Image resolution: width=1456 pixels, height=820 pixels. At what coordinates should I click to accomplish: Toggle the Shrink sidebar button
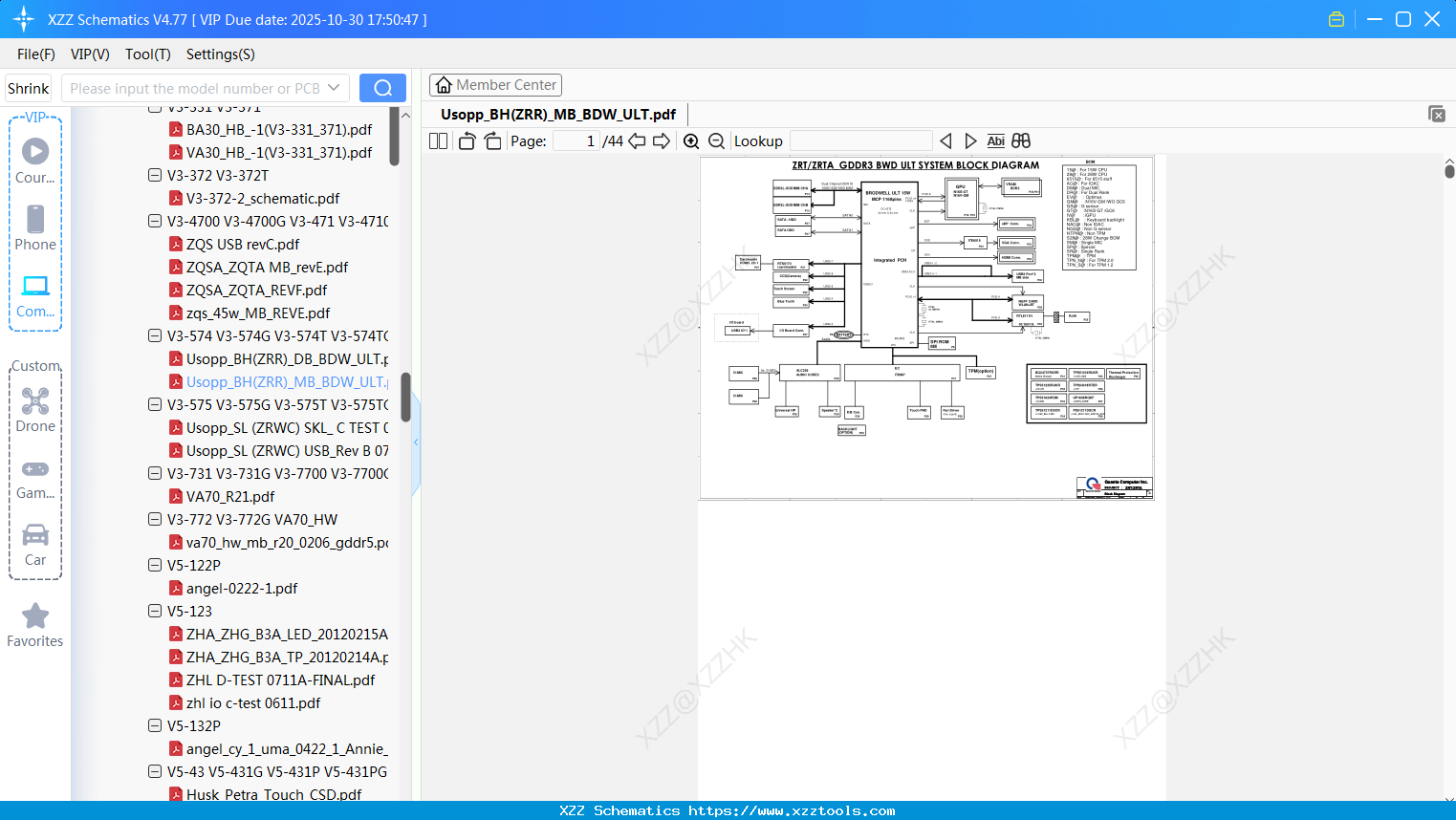click(29, 88)
